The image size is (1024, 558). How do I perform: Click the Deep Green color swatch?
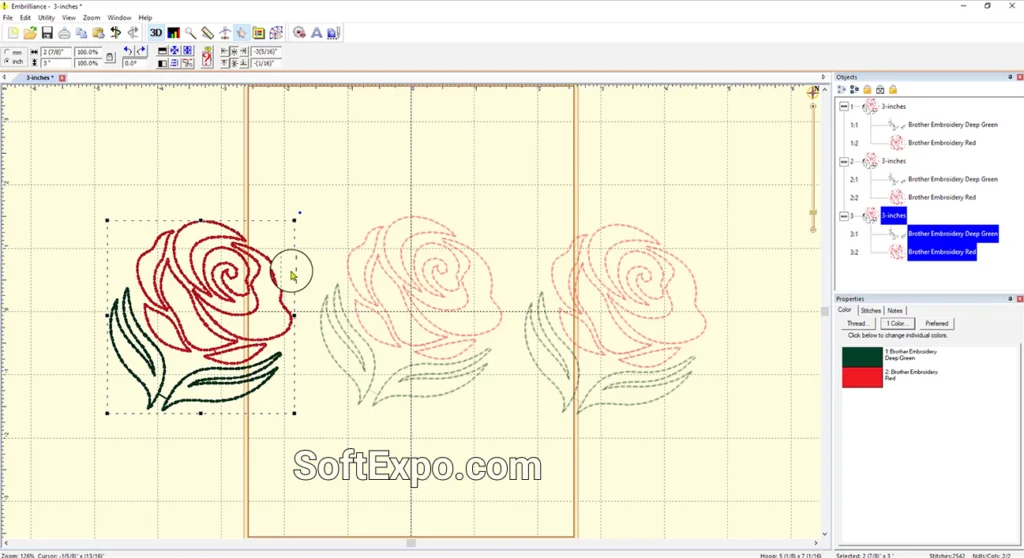[x=862, y=357]
